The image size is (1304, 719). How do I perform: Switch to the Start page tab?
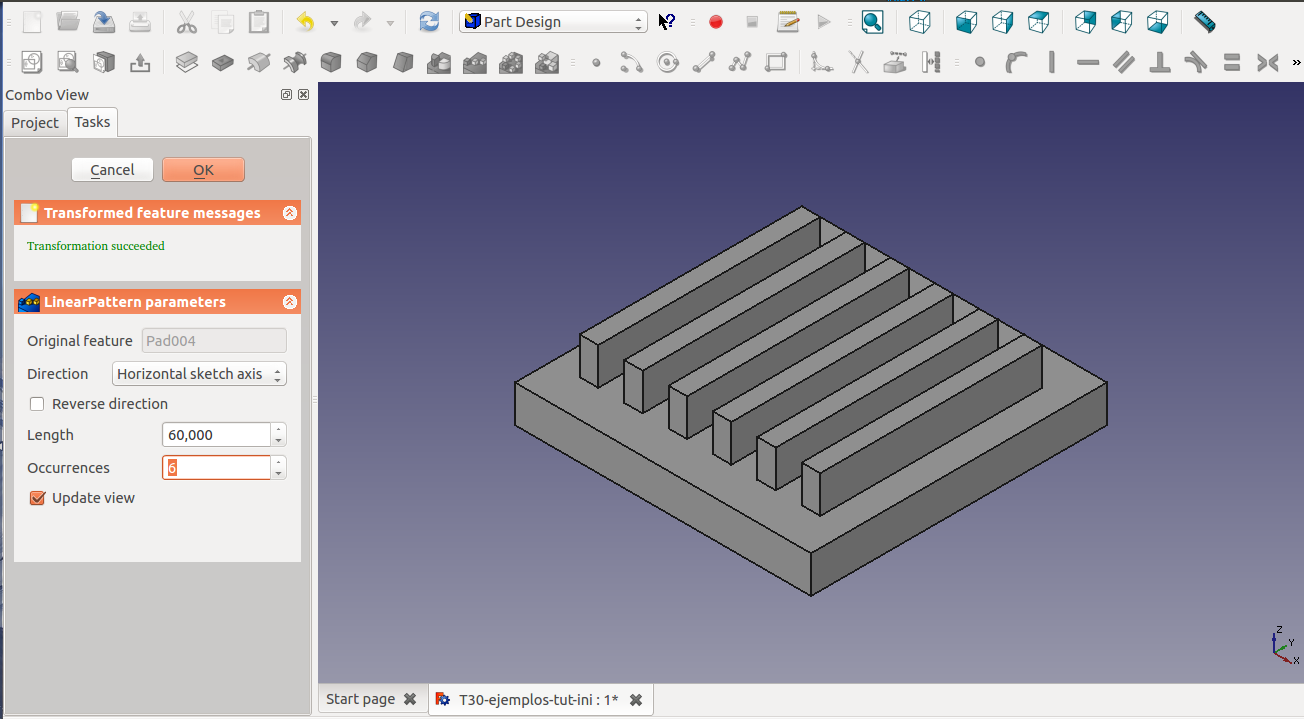pyautogui.click(x=360, y=699)
